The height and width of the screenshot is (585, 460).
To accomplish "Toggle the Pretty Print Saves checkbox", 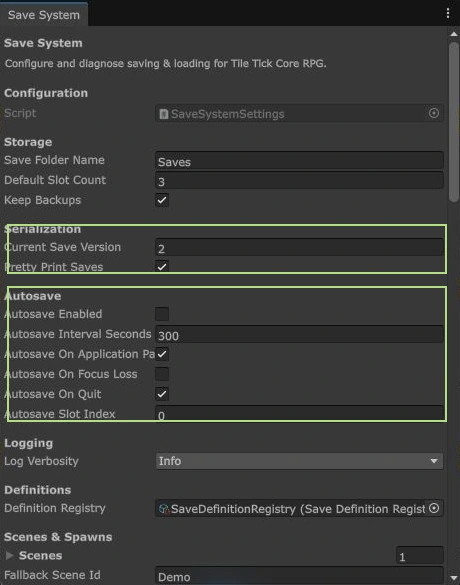I will coord(162,266).
